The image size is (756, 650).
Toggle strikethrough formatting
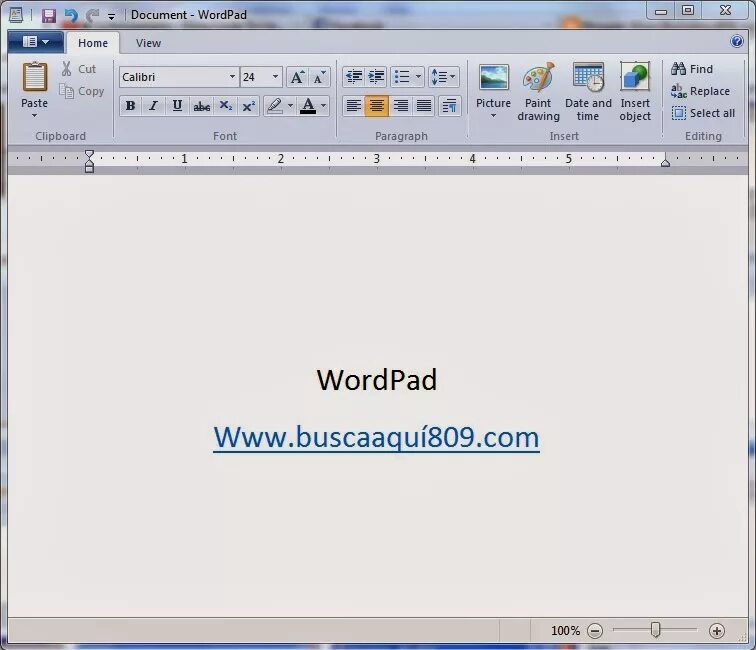coord(202,106)
